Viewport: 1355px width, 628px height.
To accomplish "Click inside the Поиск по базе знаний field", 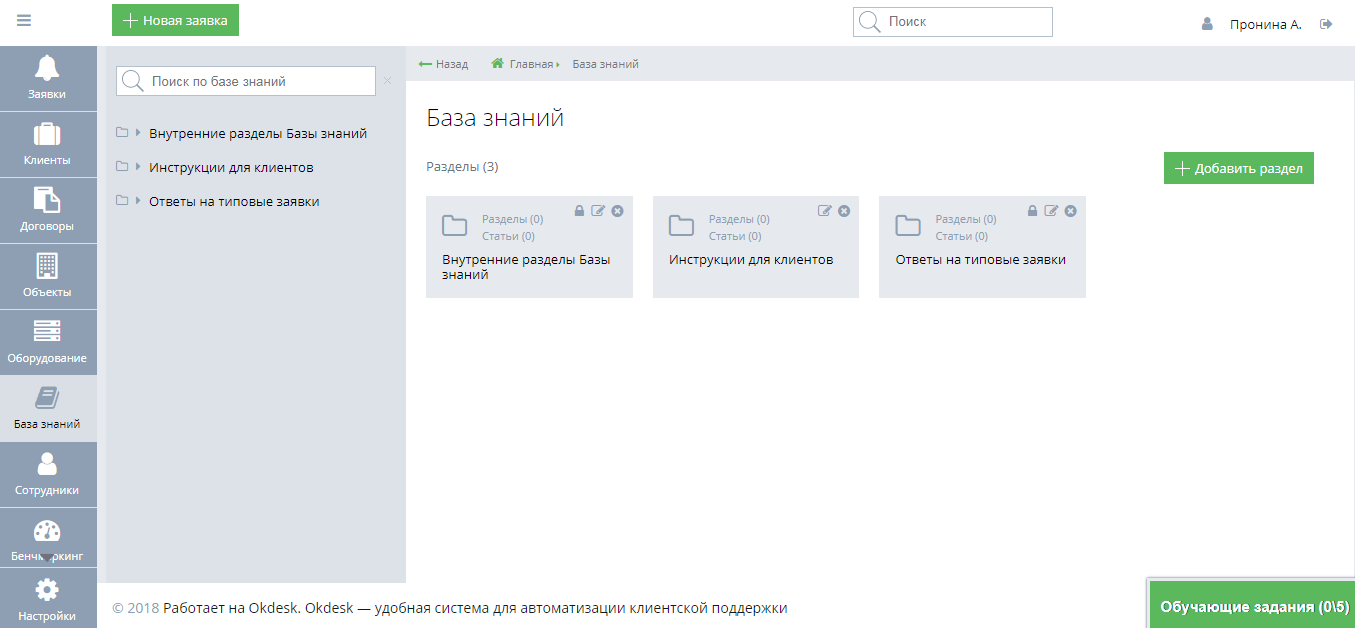I will coord(245,81).
